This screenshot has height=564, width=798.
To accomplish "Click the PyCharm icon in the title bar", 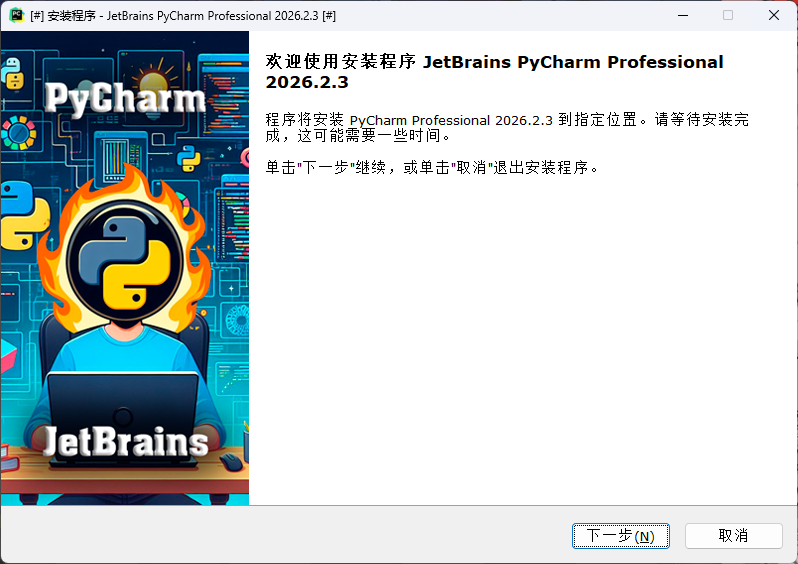I will pos(17,15).
